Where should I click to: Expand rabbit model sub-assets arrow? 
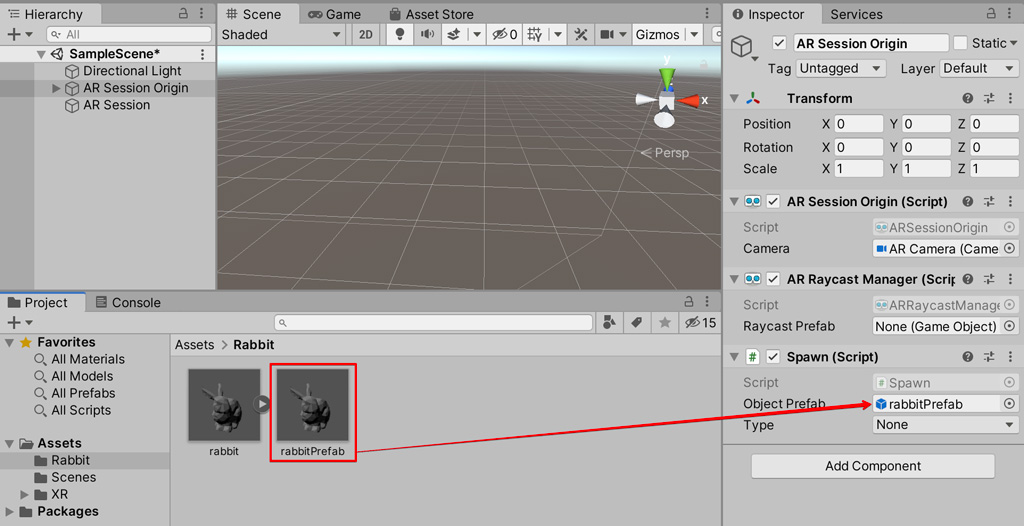[262, 404]
